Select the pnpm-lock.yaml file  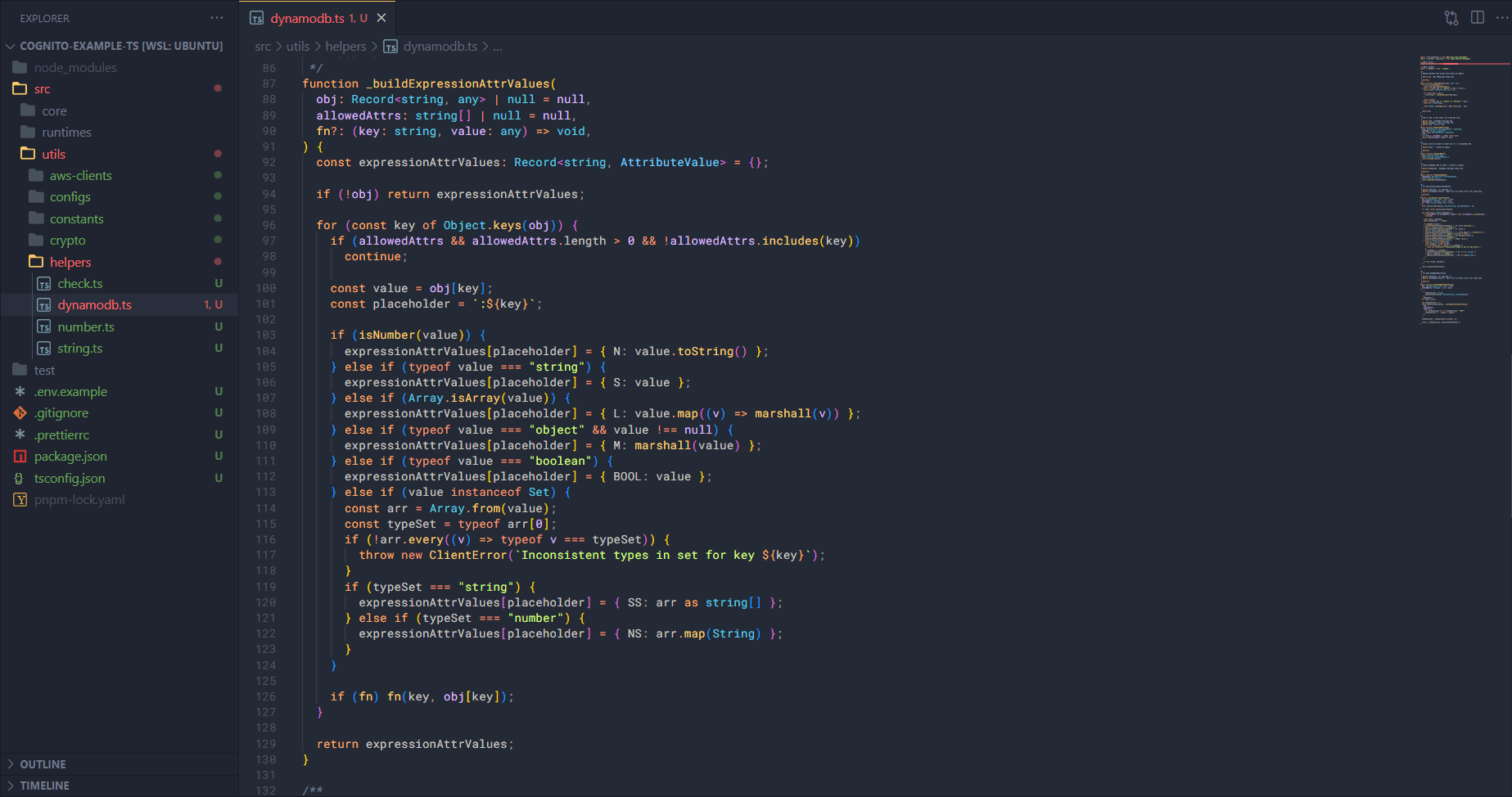(79, 500)
